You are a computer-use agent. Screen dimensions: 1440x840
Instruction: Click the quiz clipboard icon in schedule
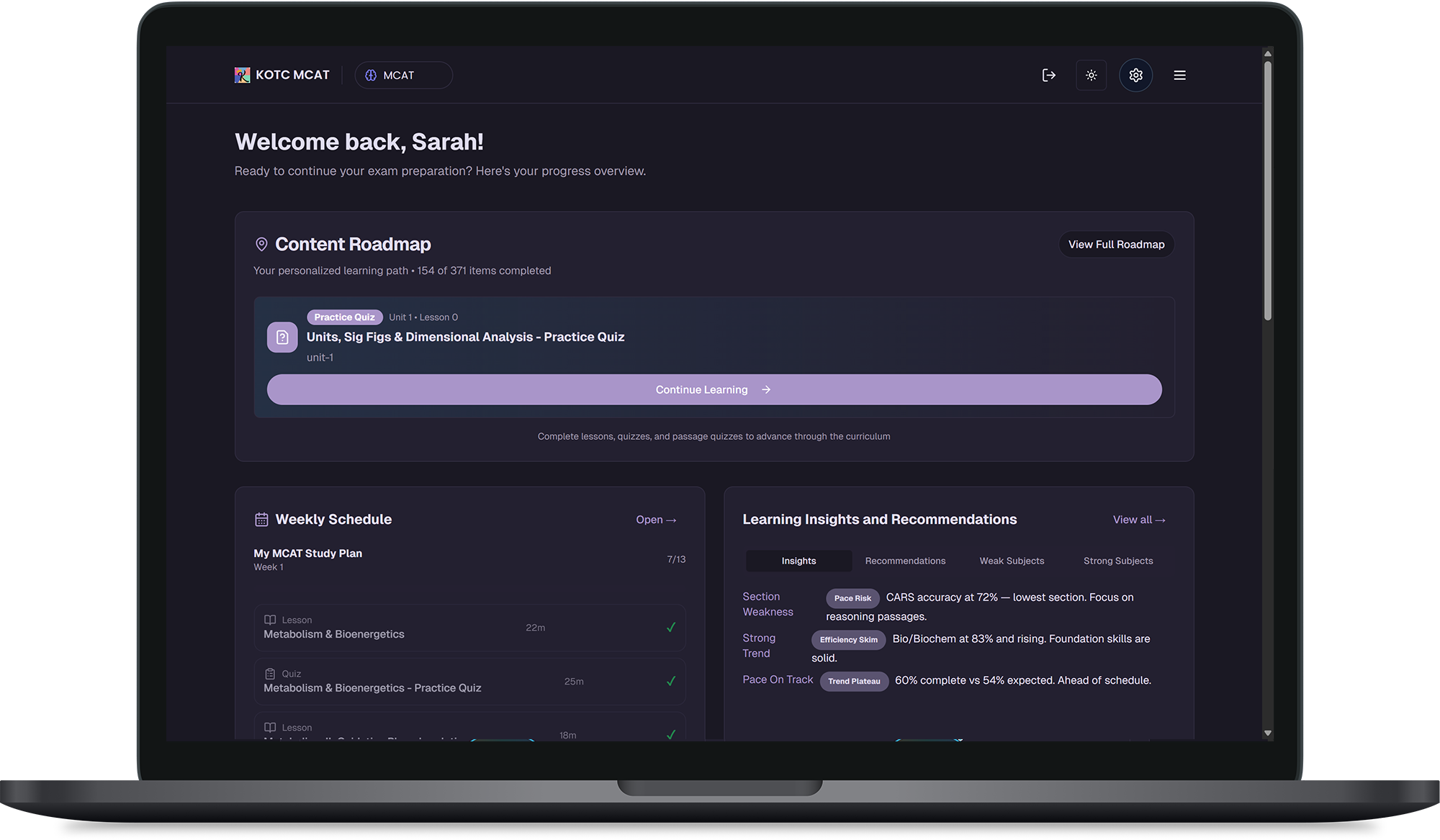coord(270,674)
